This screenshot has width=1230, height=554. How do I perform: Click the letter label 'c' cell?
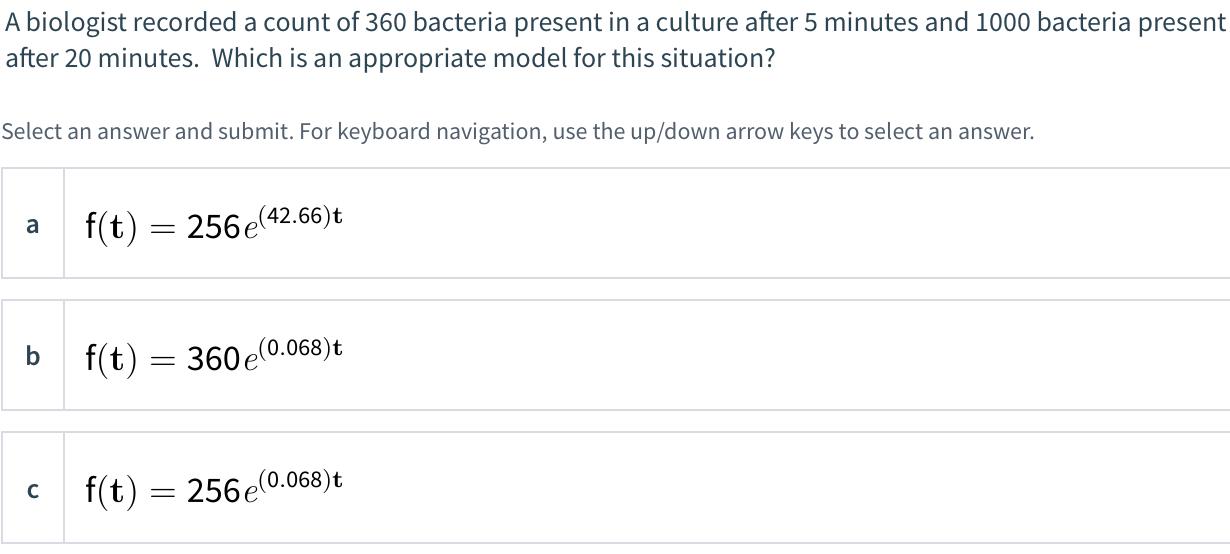click(x=33, y=488)
